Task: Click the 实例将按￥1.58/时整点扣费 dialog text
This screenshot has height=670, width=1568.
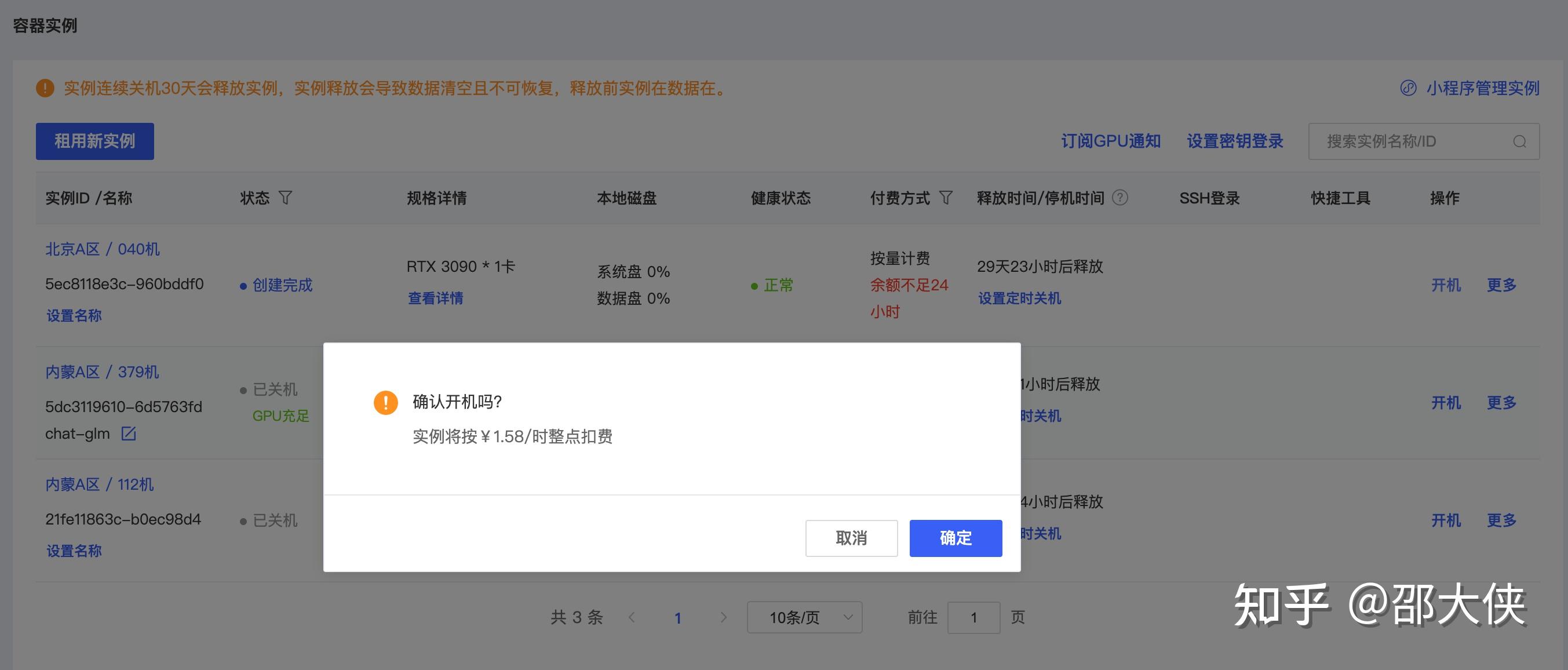Action: click(512, 436)
